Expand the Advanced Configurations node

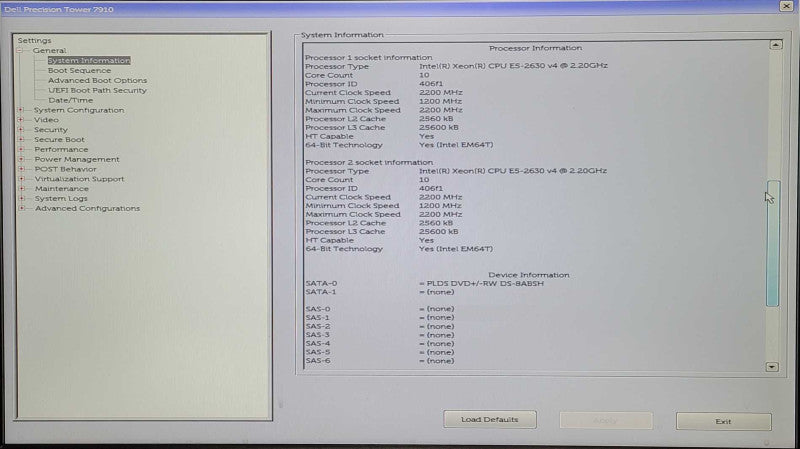[21, 208]
